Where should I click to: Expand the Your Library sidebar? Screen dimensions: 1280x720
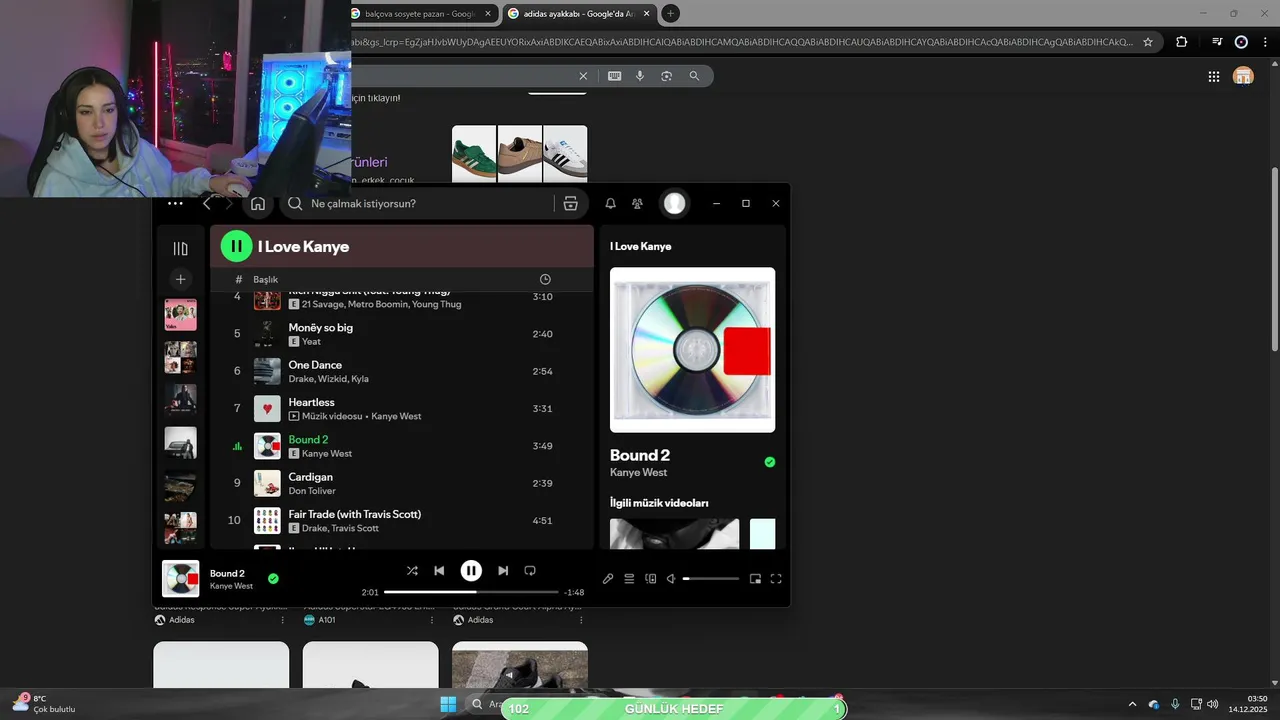click(180, 248)
